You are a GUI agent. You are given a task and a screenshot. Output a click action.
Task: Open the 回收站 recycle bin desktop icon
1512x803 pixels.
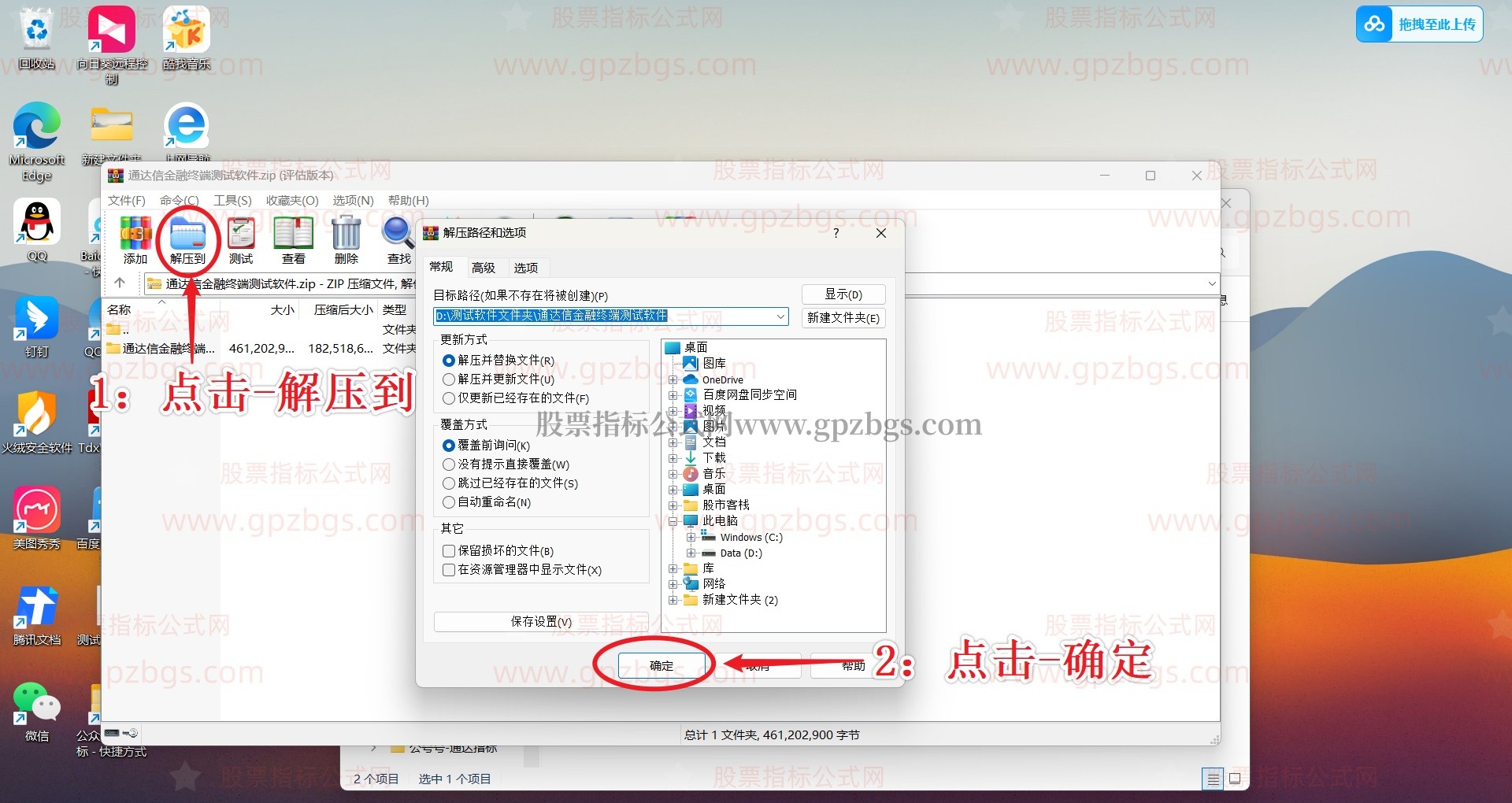click(x=36, y=38)
